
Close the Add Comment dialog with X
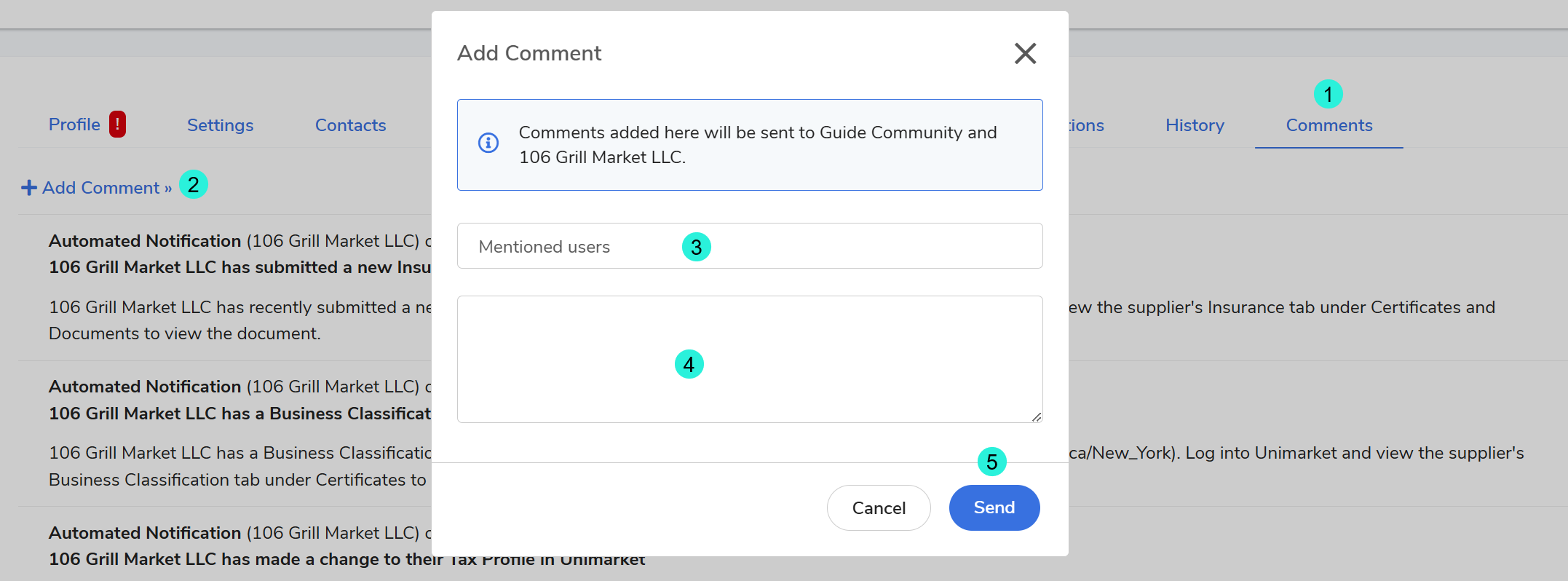(x=1025, y=53)
